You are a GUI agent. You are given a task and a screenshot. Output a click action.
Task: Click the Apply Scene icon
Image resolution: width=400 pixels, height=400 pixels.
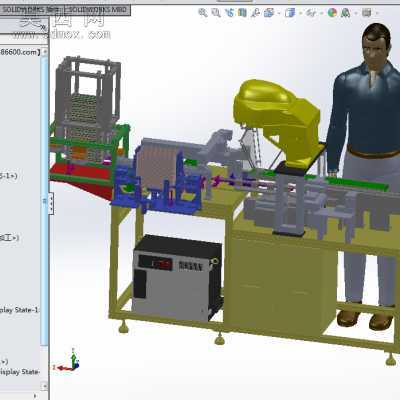pyautogui.click(x=346, y=13)
